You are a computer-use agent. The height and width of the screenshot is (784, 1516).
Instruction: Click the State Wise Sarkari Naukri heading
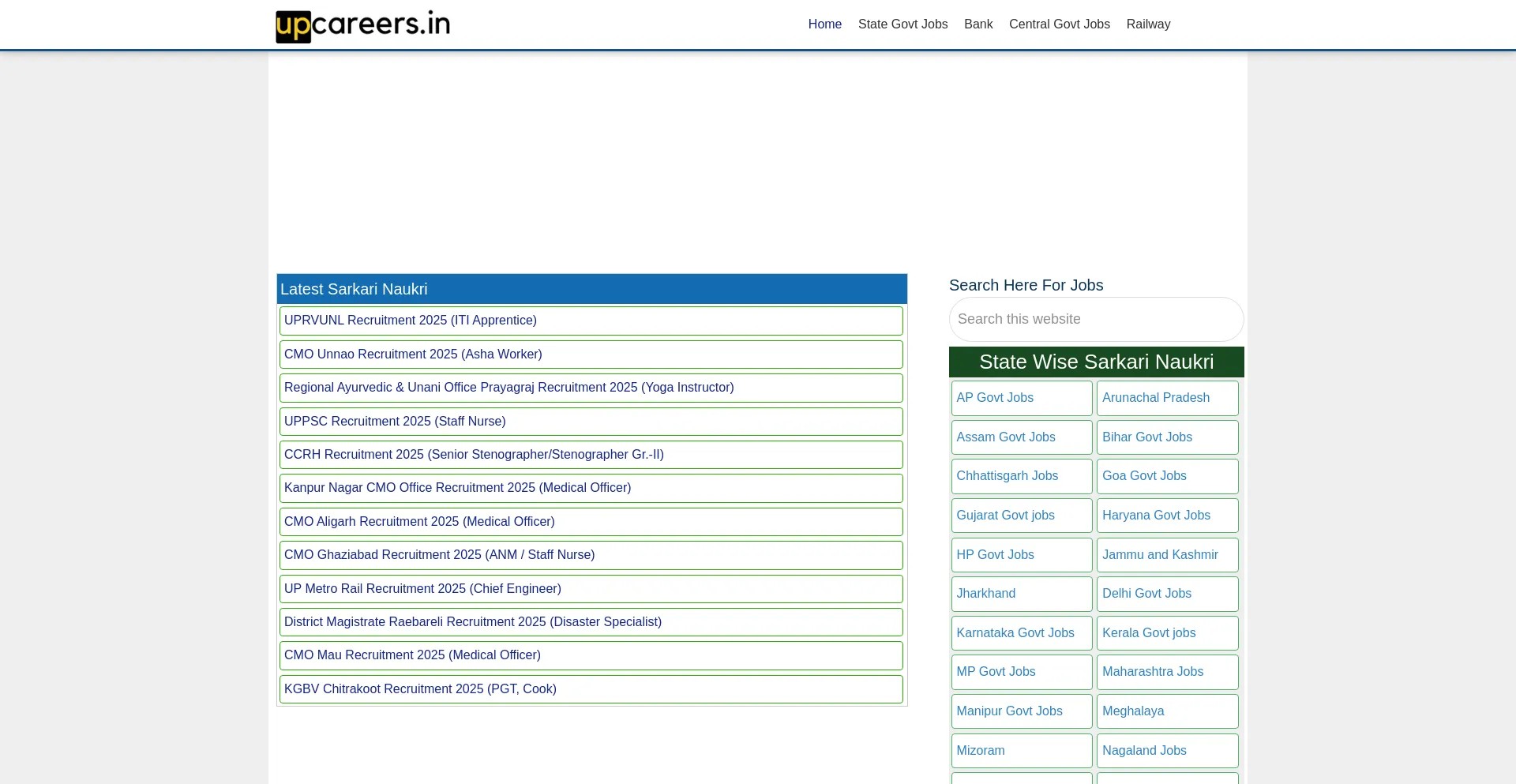(x=1096, y=362)
